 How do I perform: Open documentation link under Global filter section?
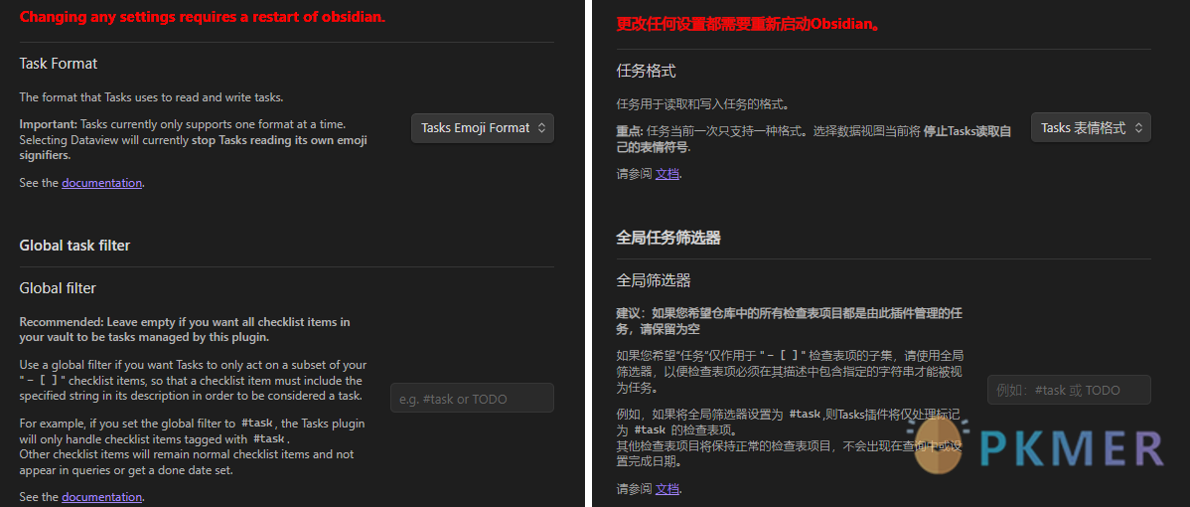click(x=102, y=497)
